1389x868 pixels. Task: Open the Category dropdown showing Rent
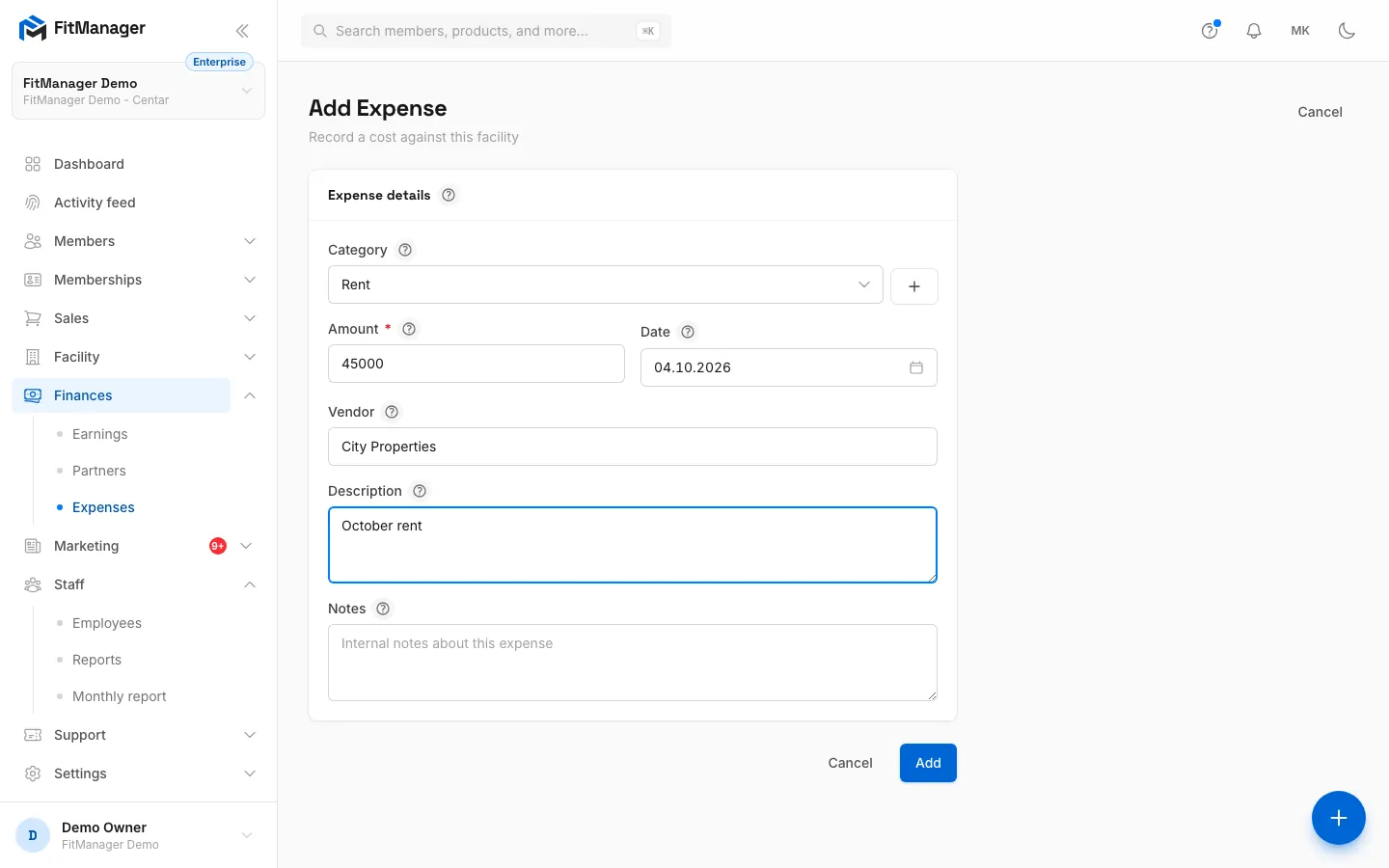coord(606,285)
